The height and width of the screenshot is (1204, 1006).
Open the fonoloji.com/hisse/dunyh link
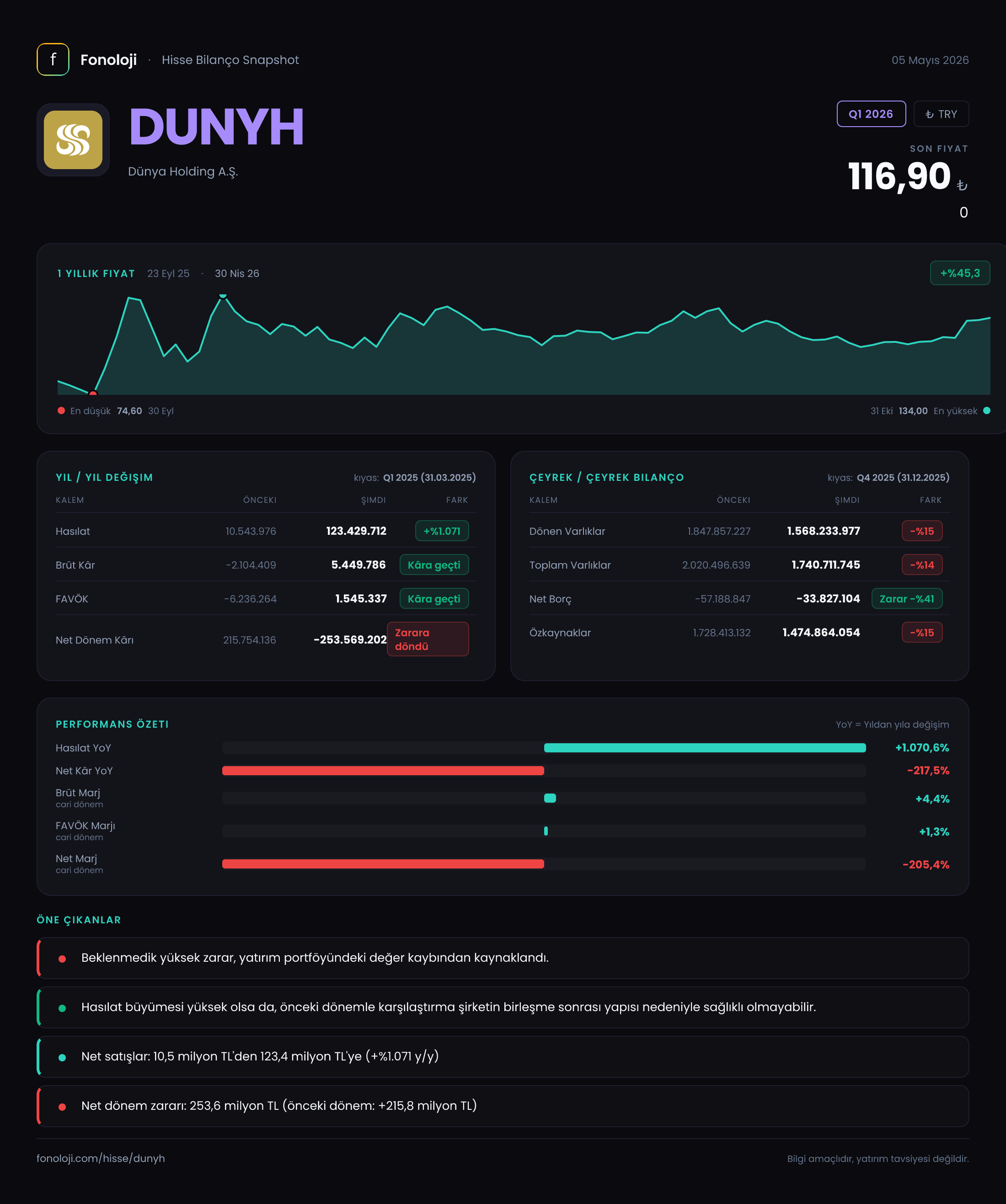pos(101,1158)
